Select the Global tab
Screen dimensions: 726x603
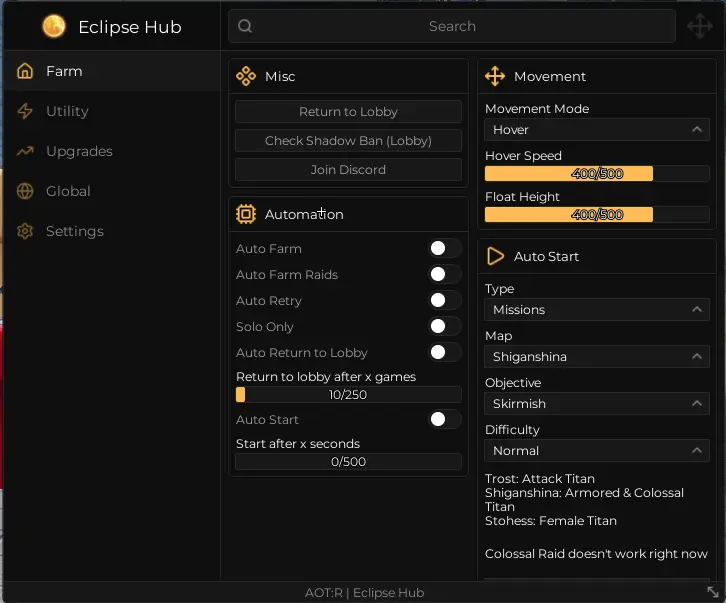(112, 191)
